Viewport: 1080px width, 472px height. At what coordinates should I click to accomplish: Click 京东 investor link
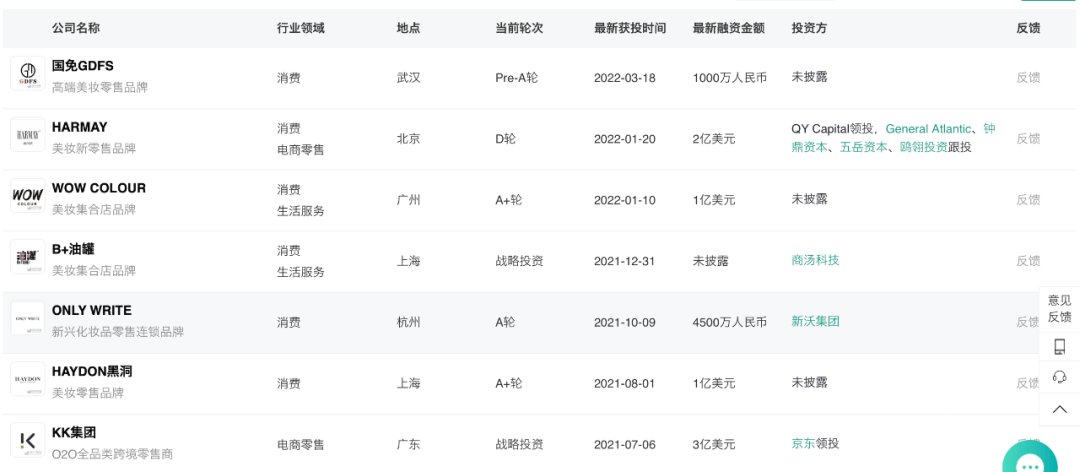[803, 443]
